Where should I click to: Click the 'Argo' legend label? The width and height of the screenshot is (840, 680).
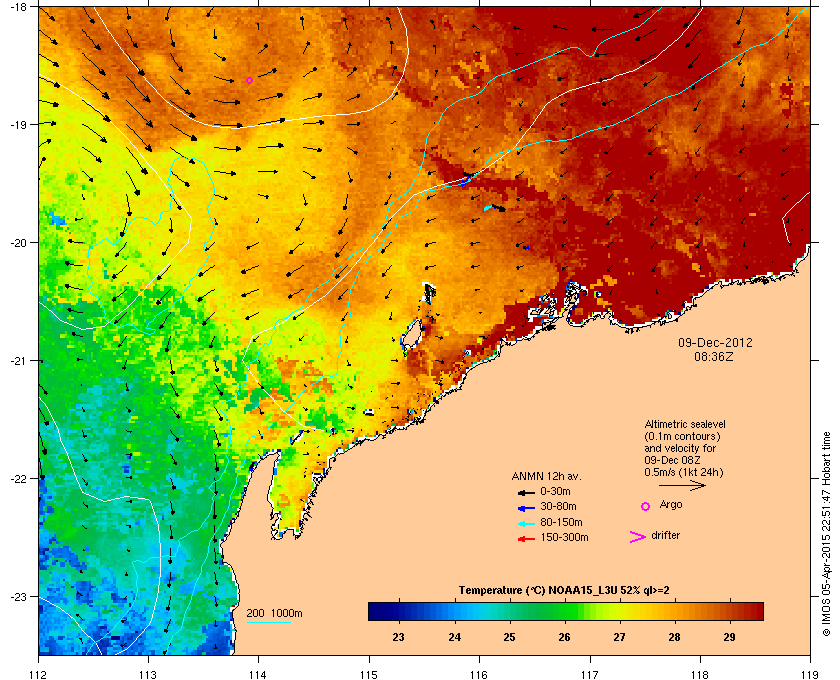(x=671, y=505)
